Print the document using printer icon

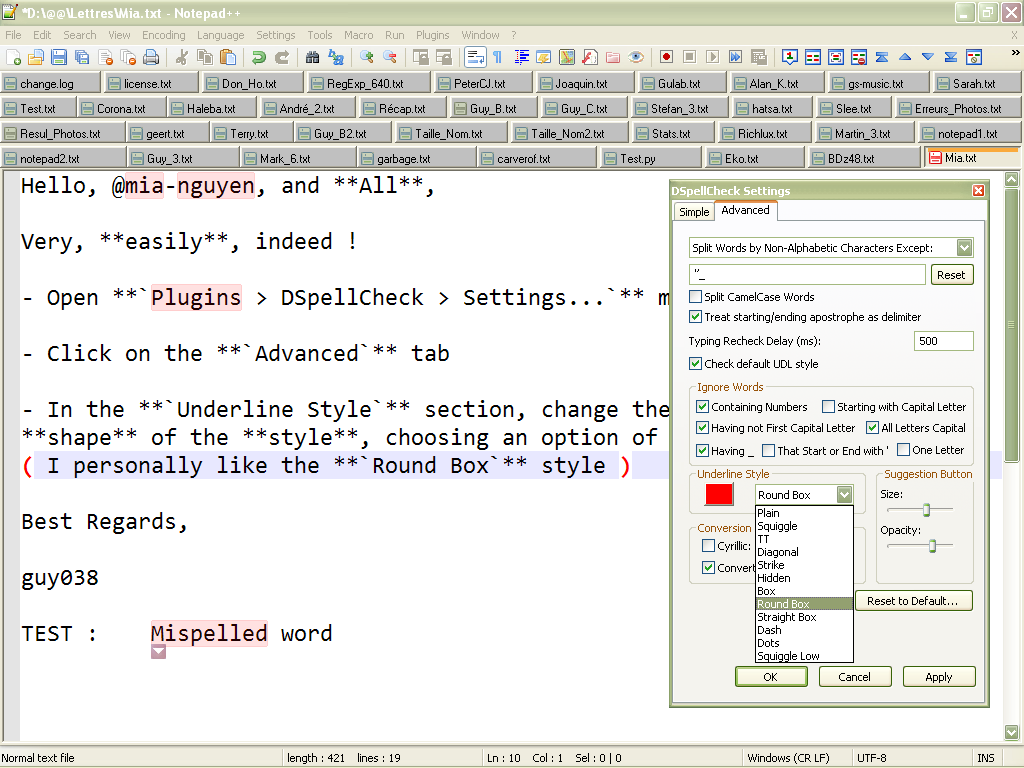(151, 57)
